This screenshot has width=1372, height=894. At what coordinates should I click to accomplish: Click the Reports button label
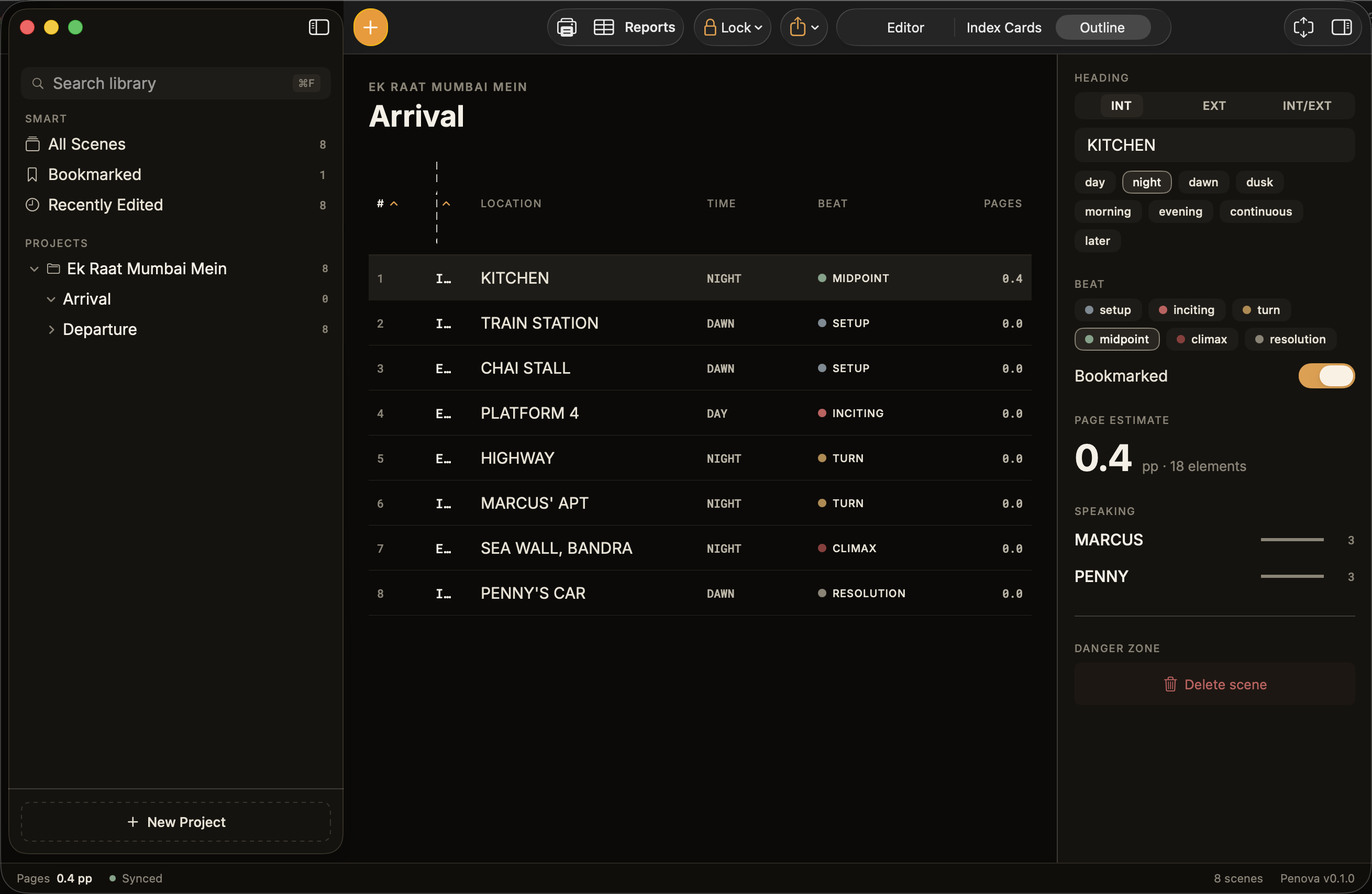[x=649, y=27]
